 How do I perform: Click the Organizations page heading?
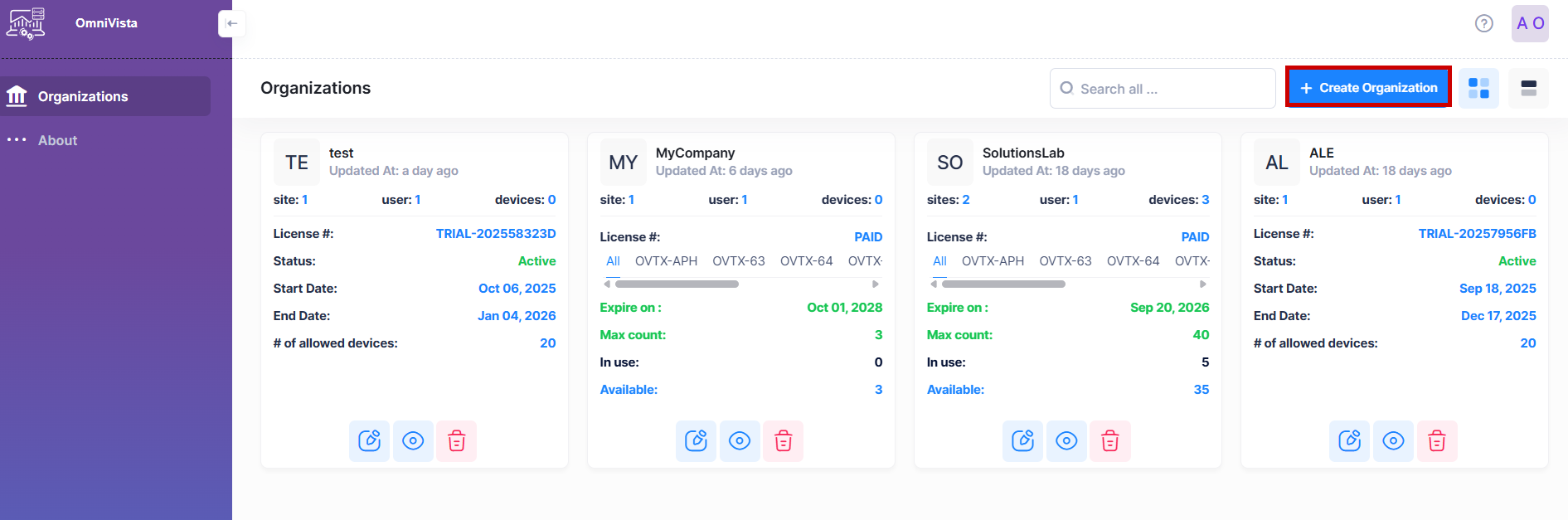[x=315, y=88]
